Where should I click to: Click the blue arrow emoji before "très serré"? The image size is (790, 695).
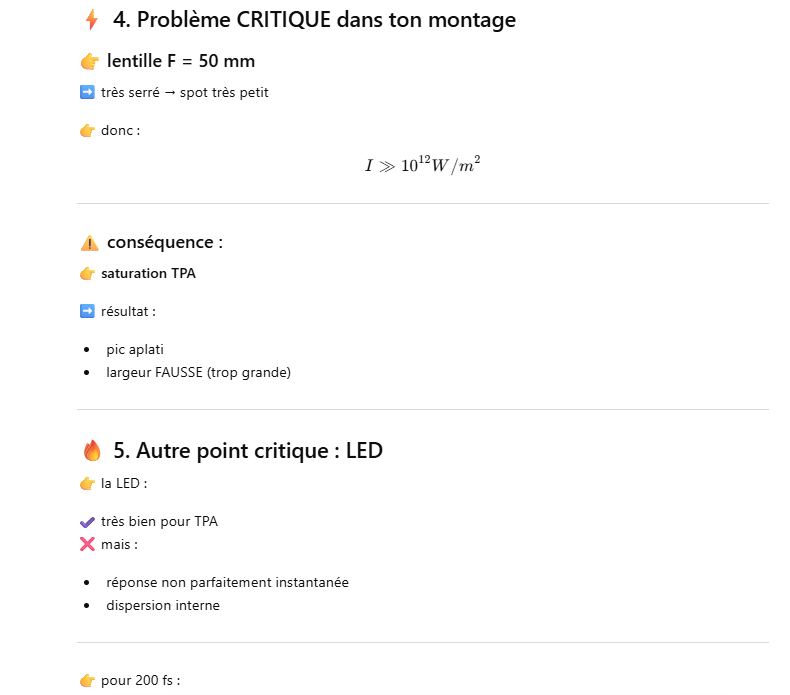pyautogui.click(x=87, y=93)
